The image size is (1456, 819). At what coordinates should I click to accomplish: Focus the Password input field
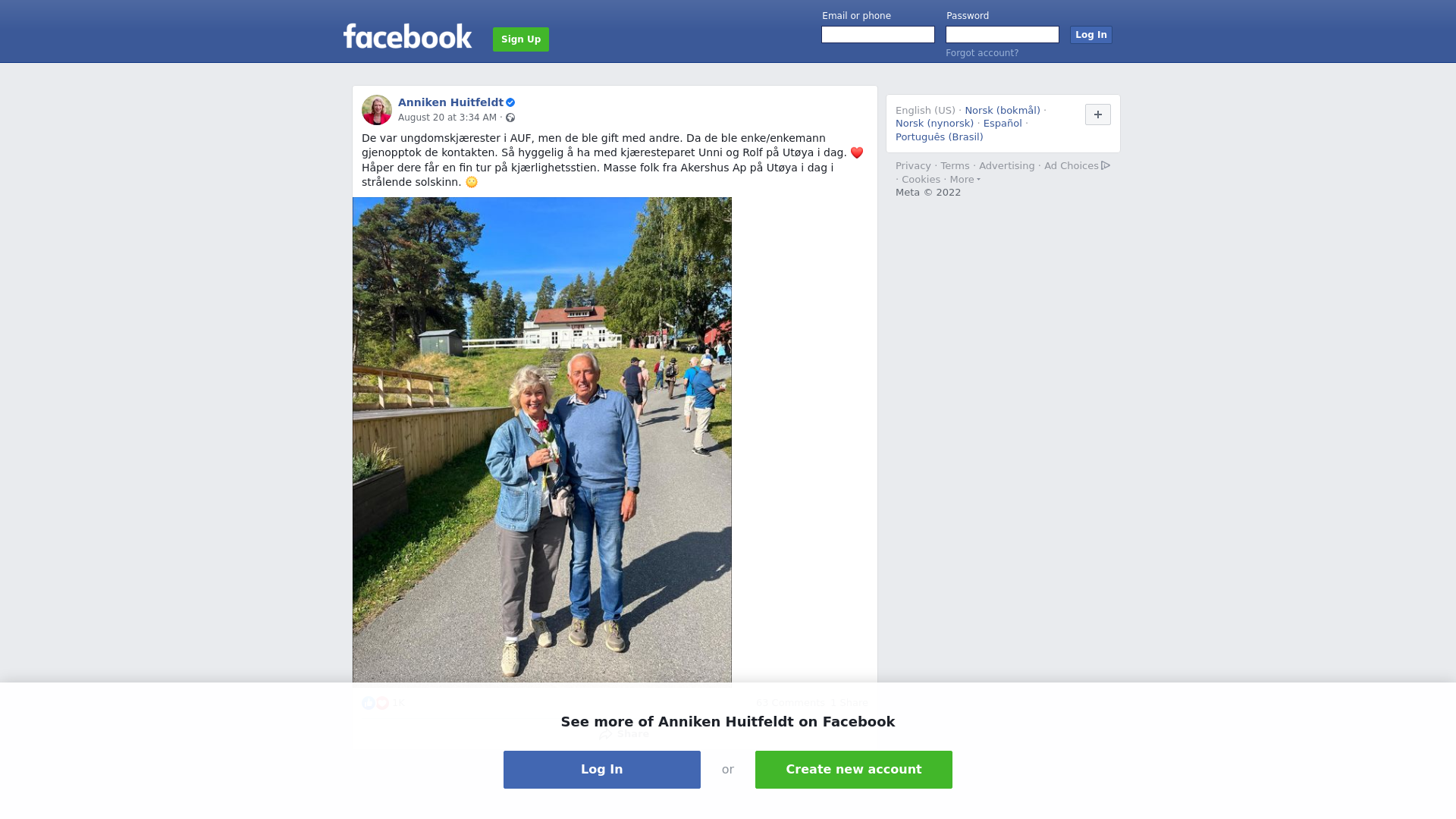point(1003,35)
